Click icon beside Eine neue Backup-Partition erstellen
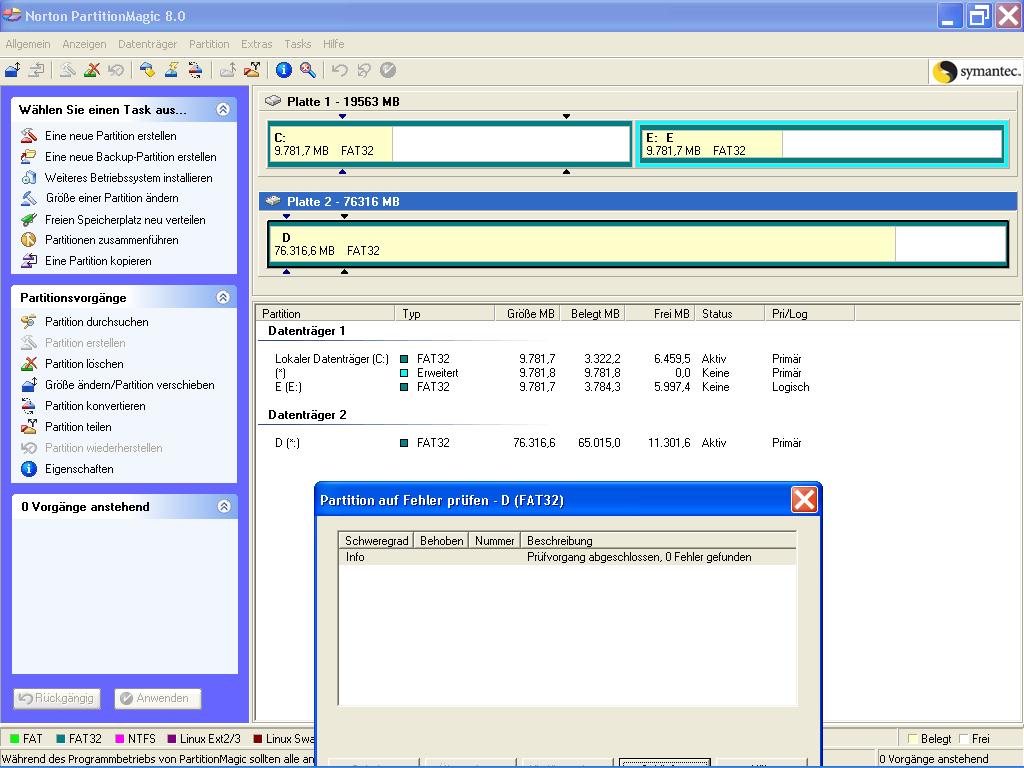 pyautogui.click(x=29, y=157)
